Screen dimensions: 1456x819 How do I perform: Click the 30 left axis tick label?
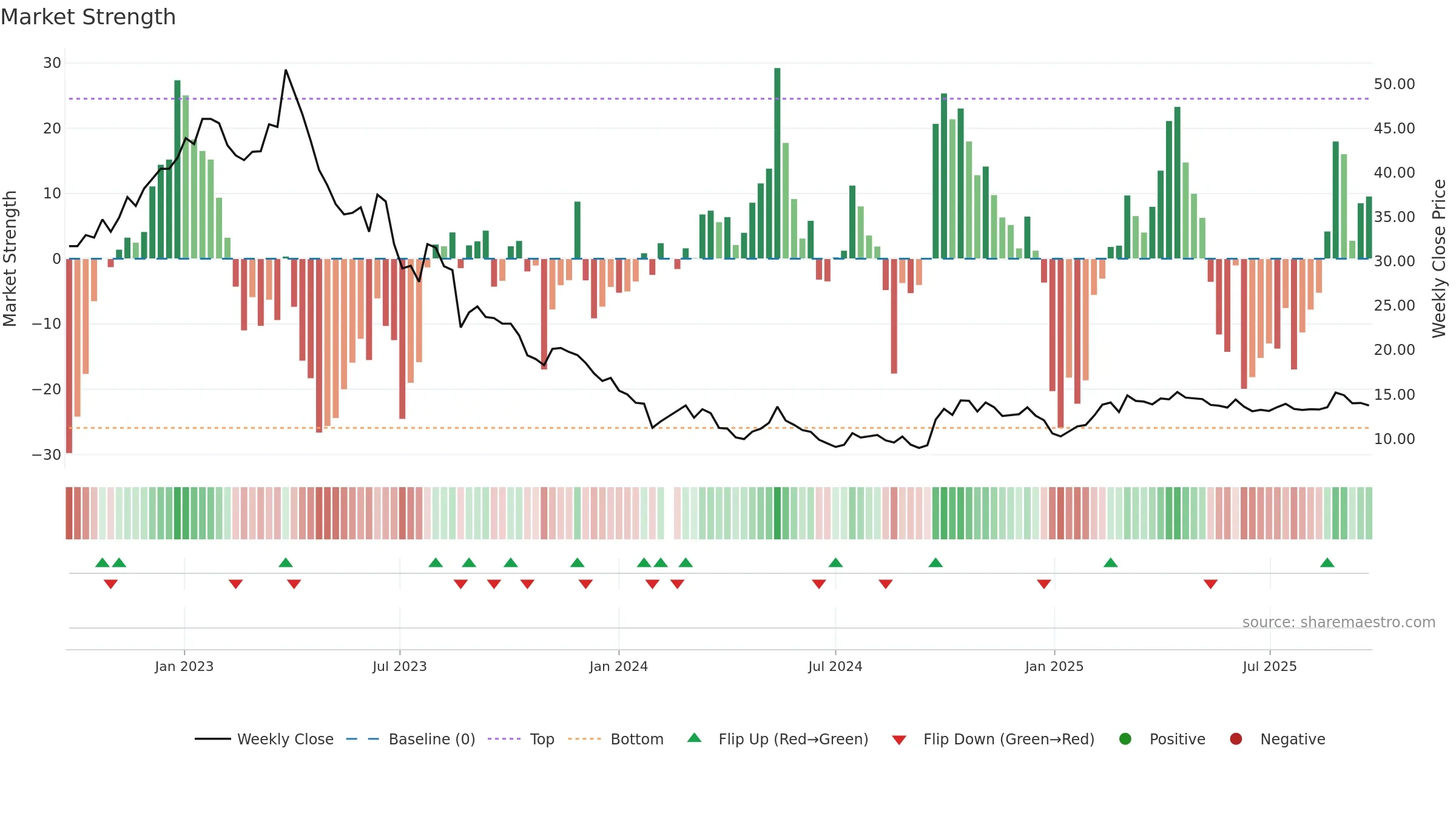(x=52, y=62)
